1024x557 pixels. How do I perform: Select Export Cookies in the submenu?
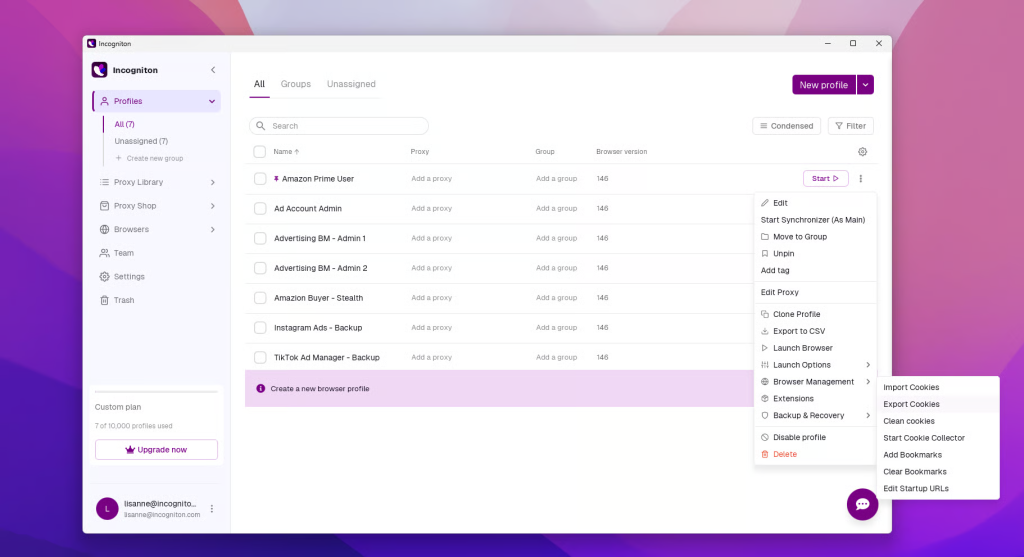pos(938,404)
